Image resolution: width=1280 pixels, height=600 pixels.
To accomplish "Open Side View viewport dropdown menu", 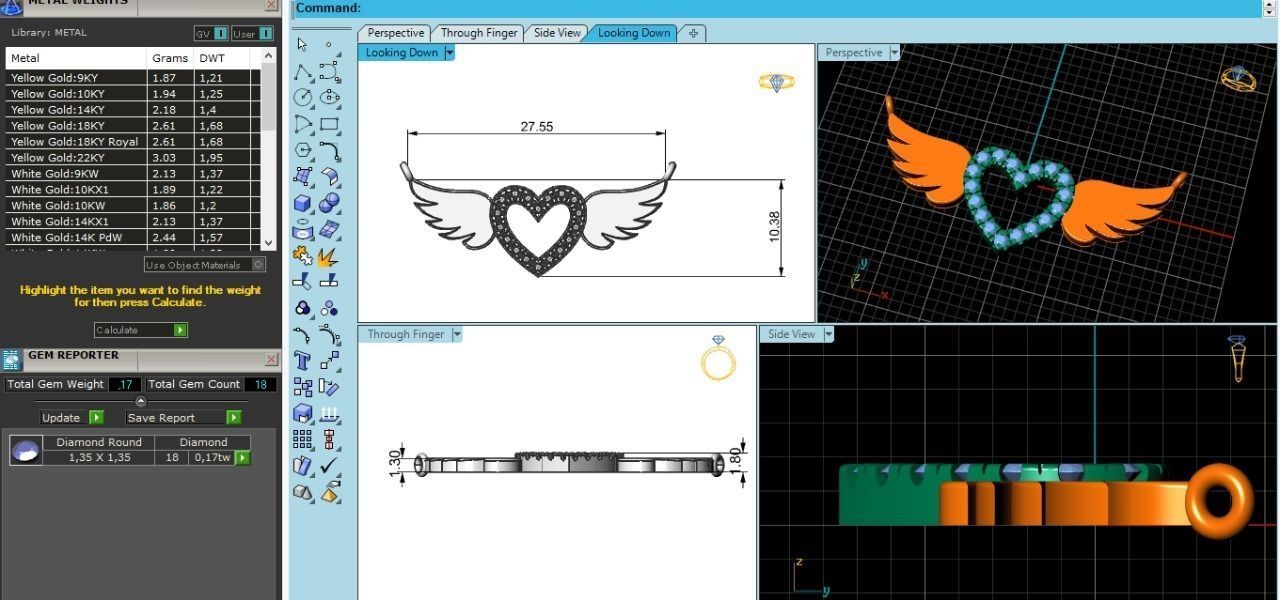I will 828,334.
